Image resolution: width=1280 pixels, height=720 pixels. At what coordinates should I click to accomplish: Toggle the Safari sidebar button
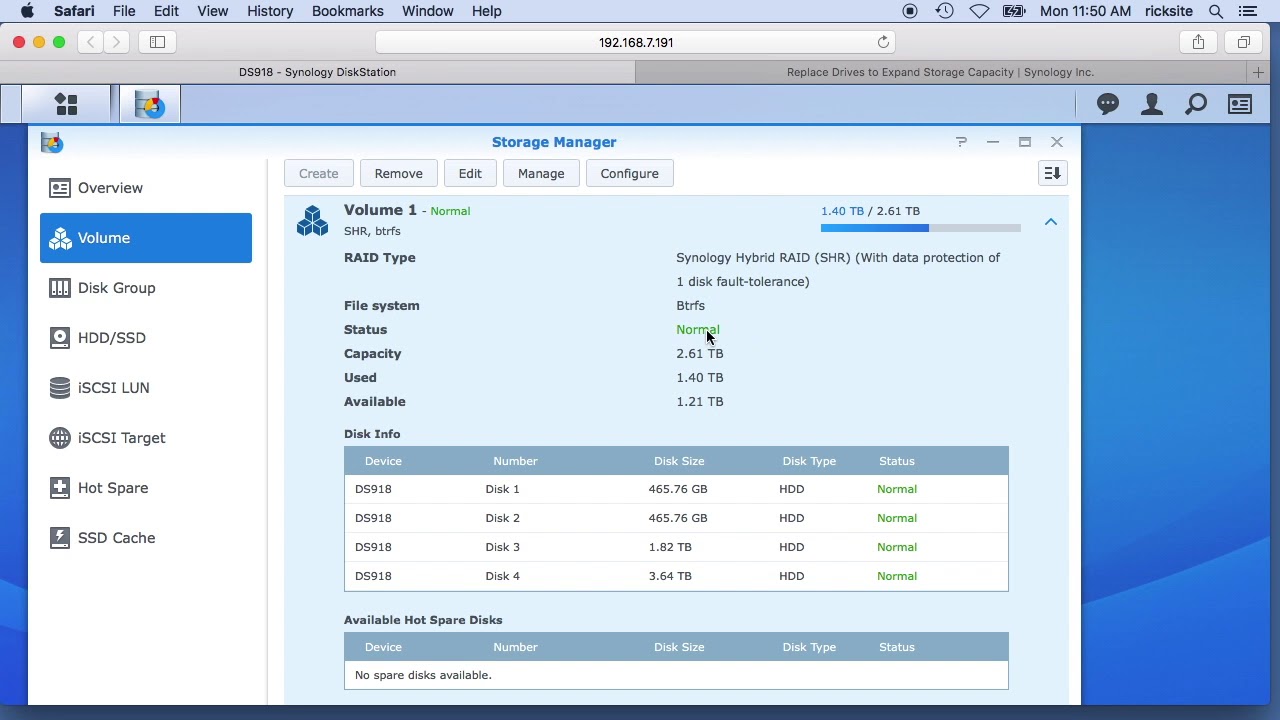[157, 42]
